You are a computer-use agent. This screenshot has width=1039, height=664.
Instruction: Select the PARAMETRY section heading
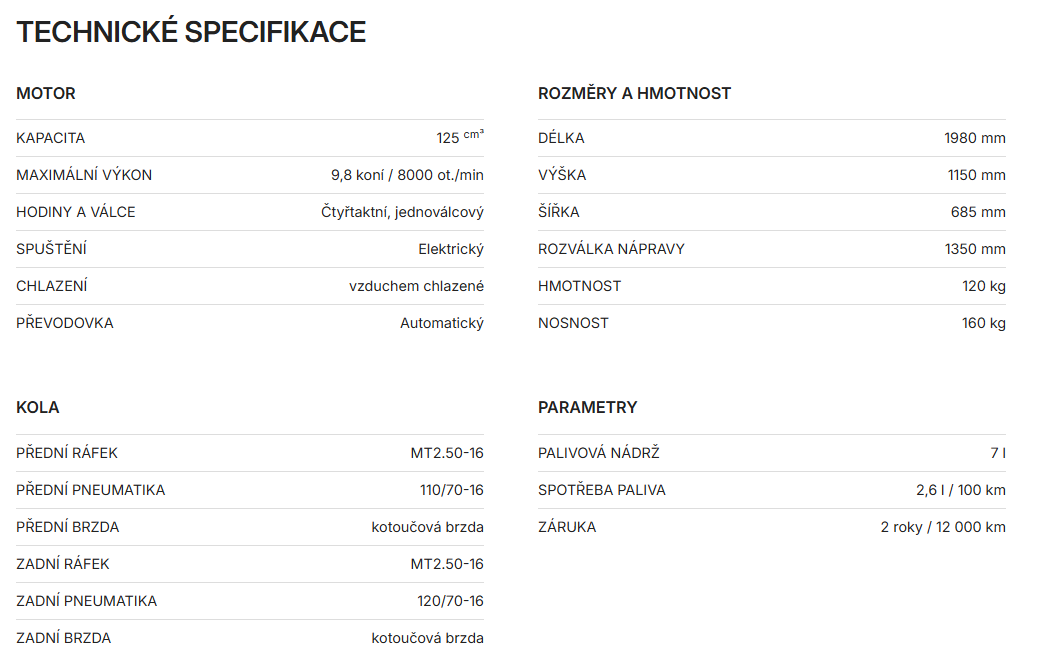pos(588,408)
